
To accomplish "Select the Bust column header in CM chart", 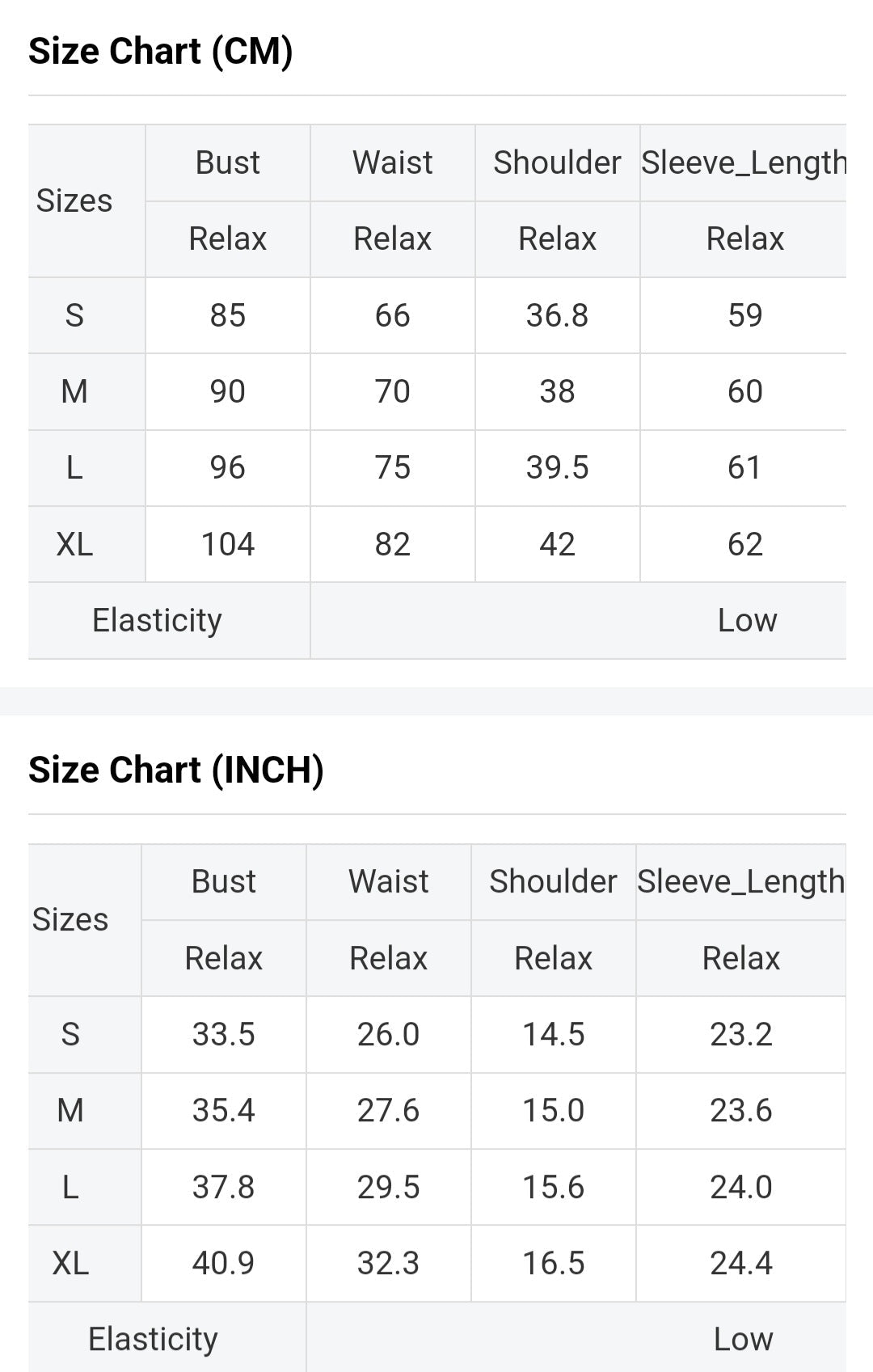I will point(227,163).
